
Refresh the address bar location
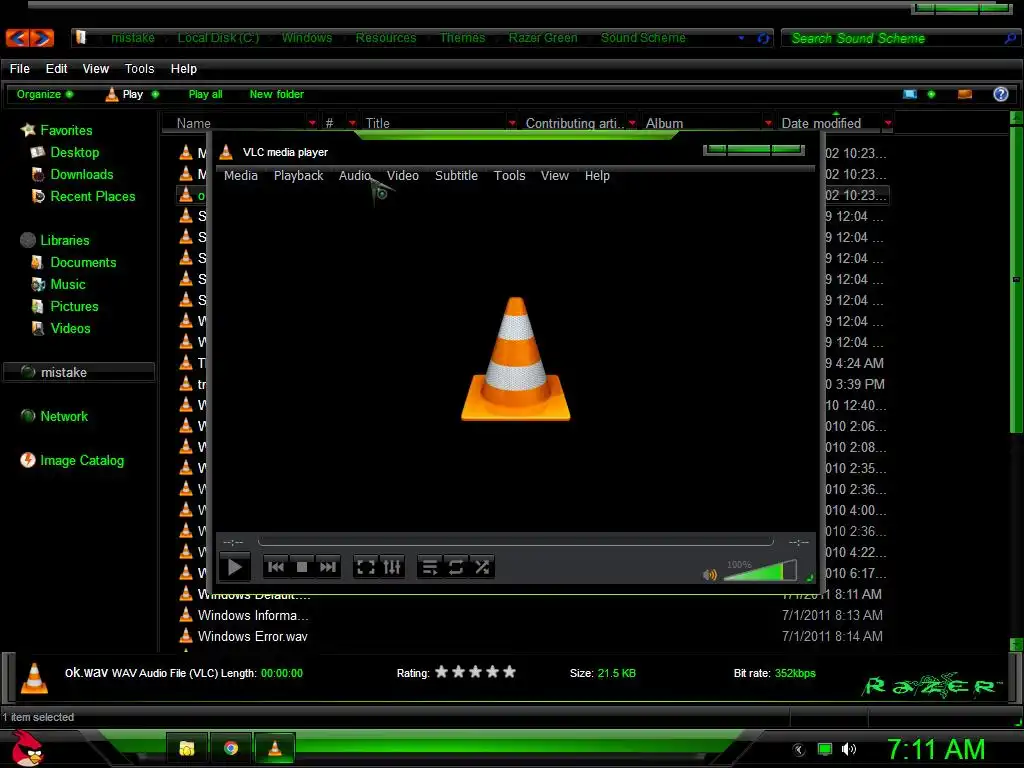[763, 38]
